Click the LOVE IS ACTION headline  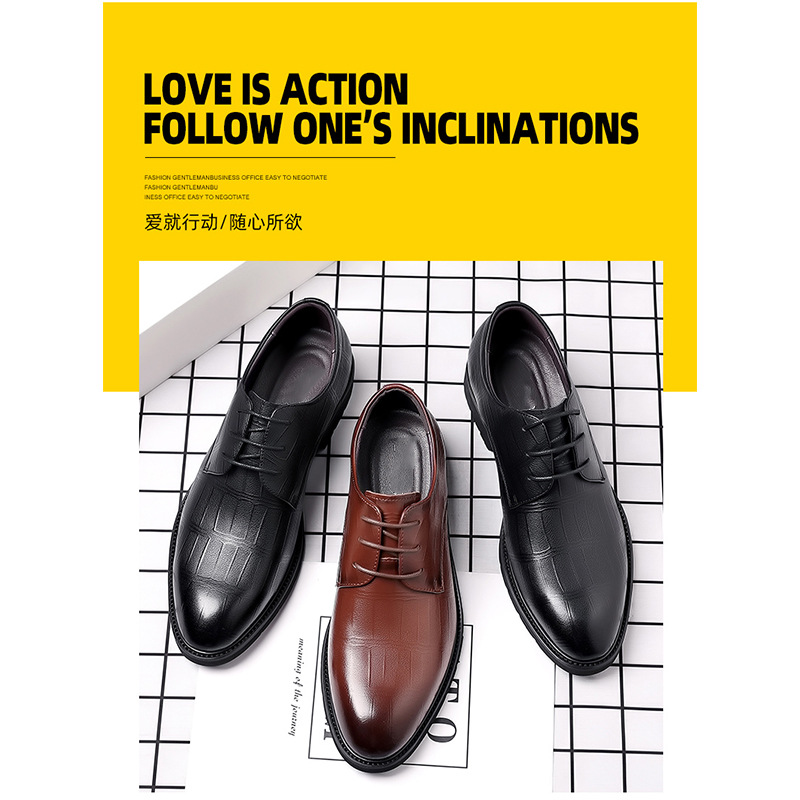276,89
